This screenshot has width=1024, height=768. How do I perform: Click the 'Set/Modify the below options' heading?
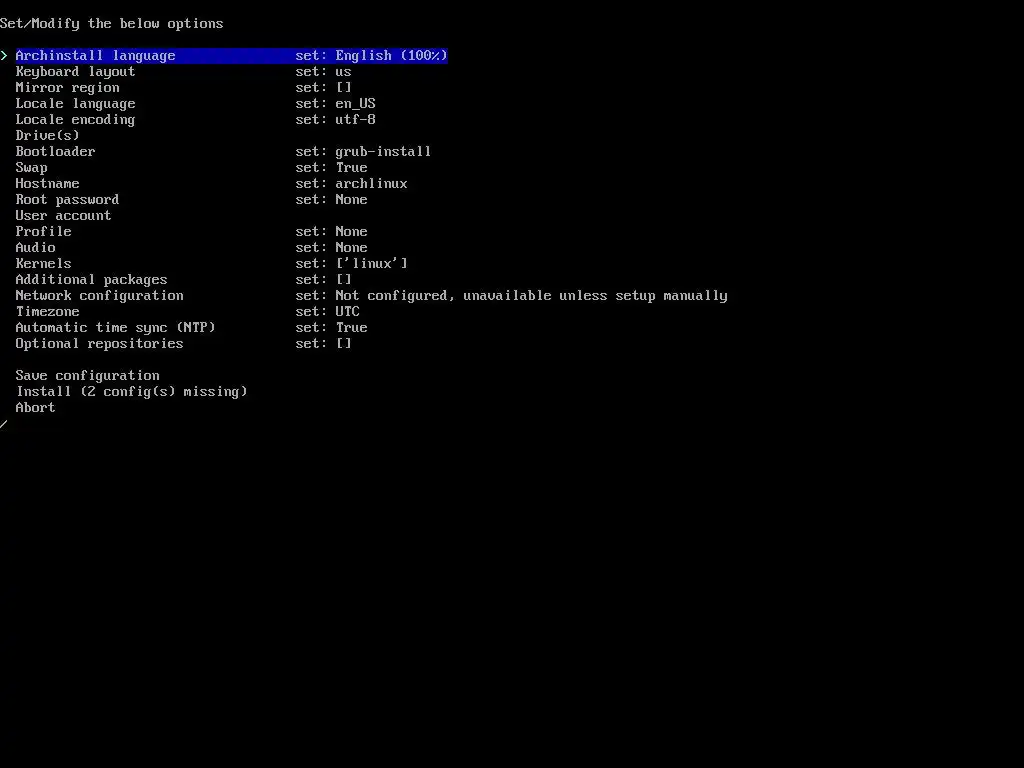tap(112, 24)
